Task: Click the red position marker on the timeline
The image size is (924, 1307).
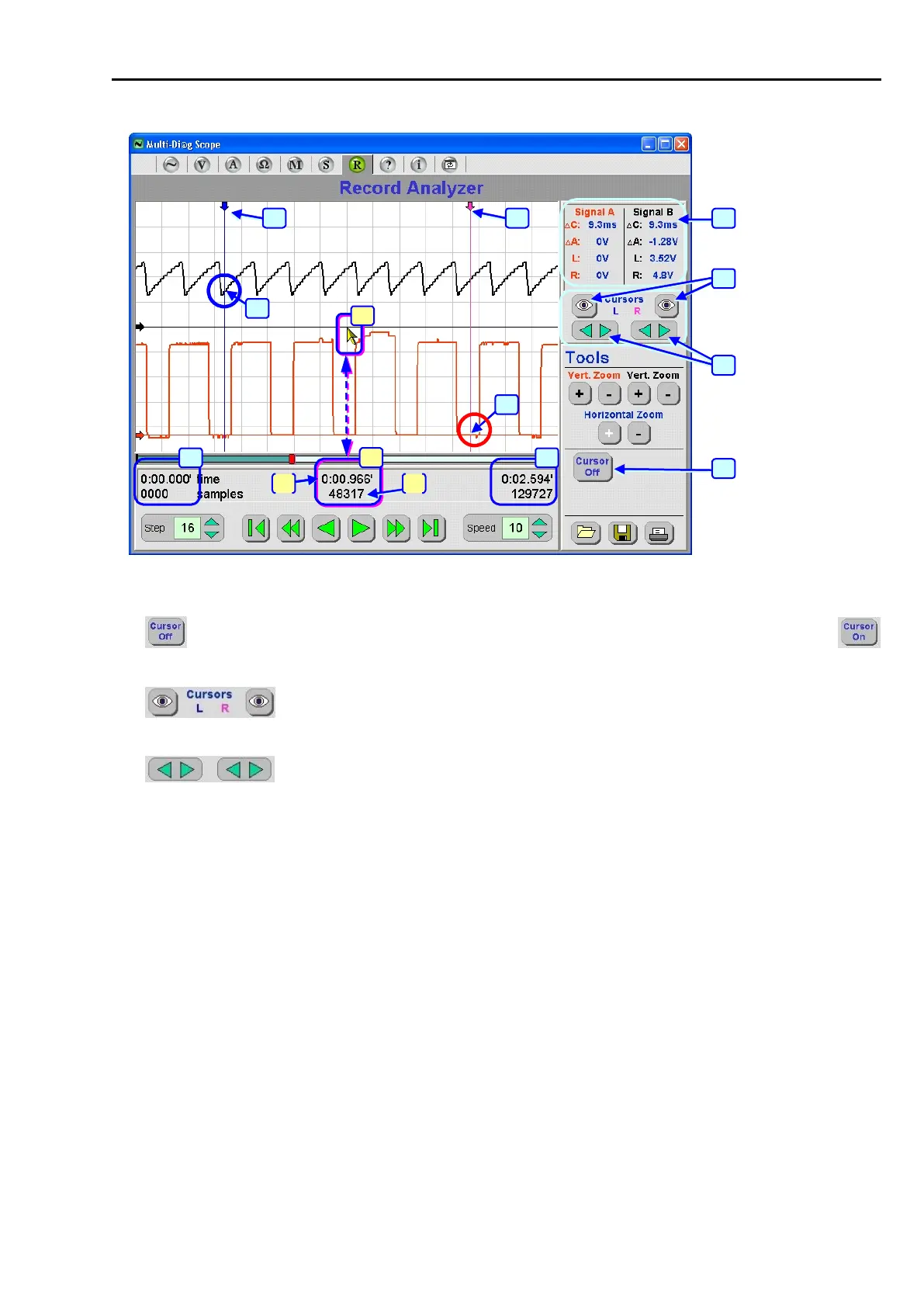Action: pyautogui.click(x=292, y=459)
